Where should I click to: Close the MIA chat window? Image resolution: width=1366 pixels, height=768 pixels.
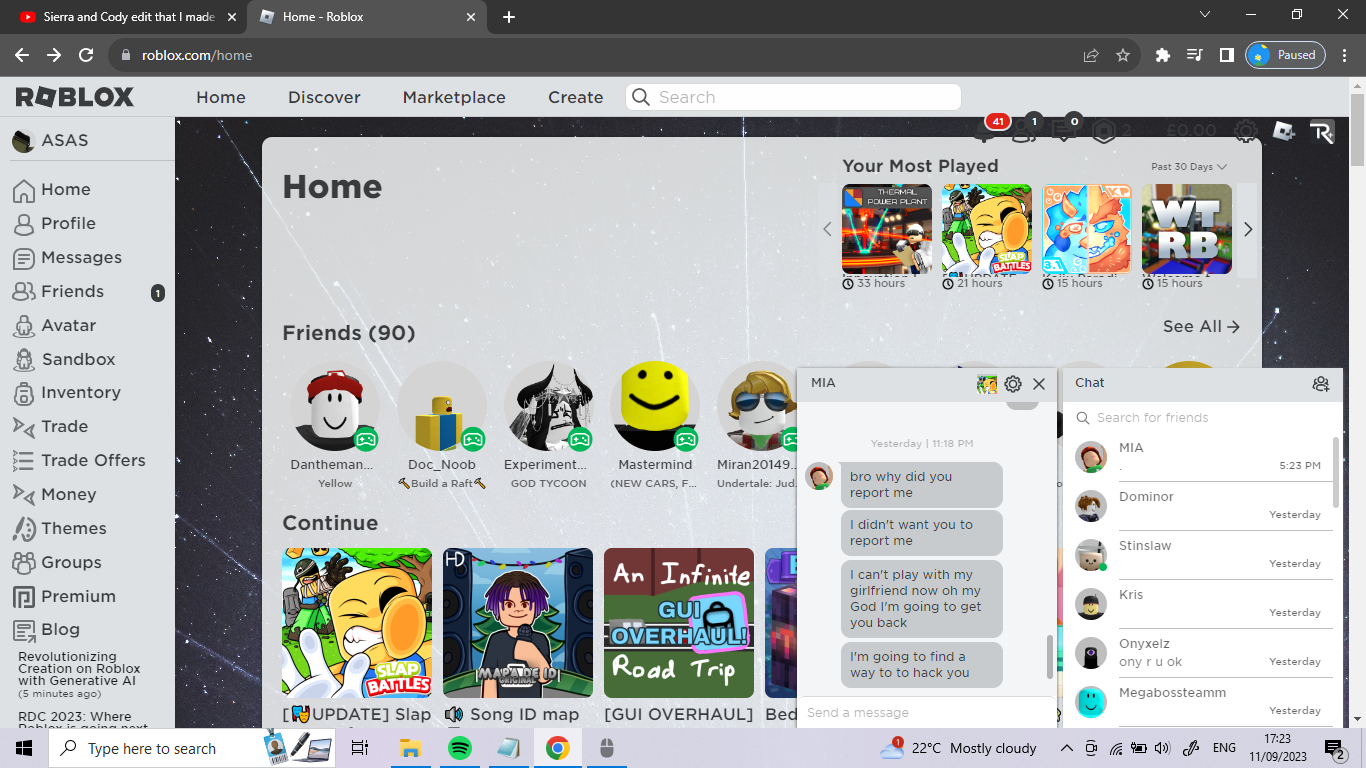(x=1039, y=384)
